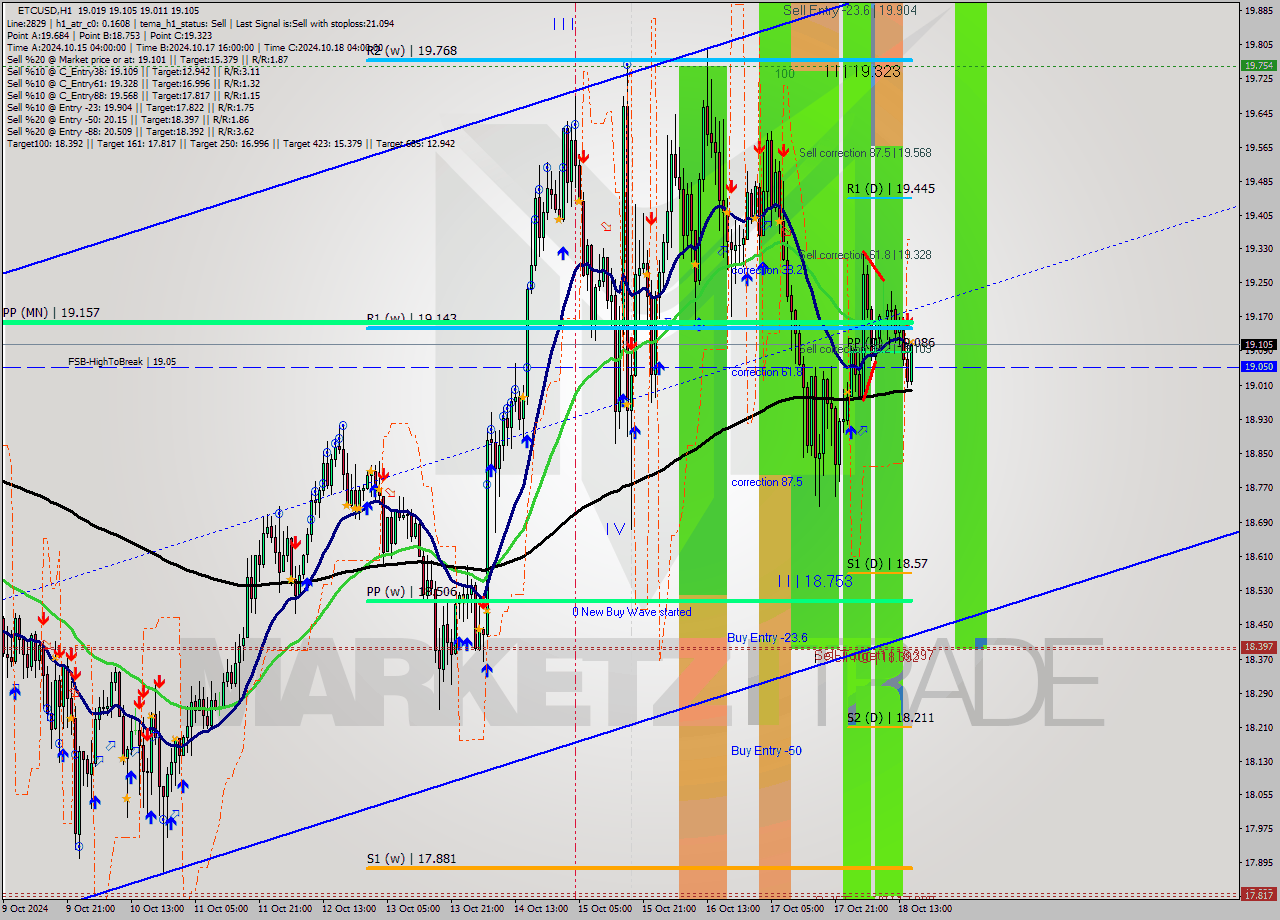The image size is (1280, 920).
Task: Click the Target100: 18.392 targets line
Action: click(x=231, y=143)
